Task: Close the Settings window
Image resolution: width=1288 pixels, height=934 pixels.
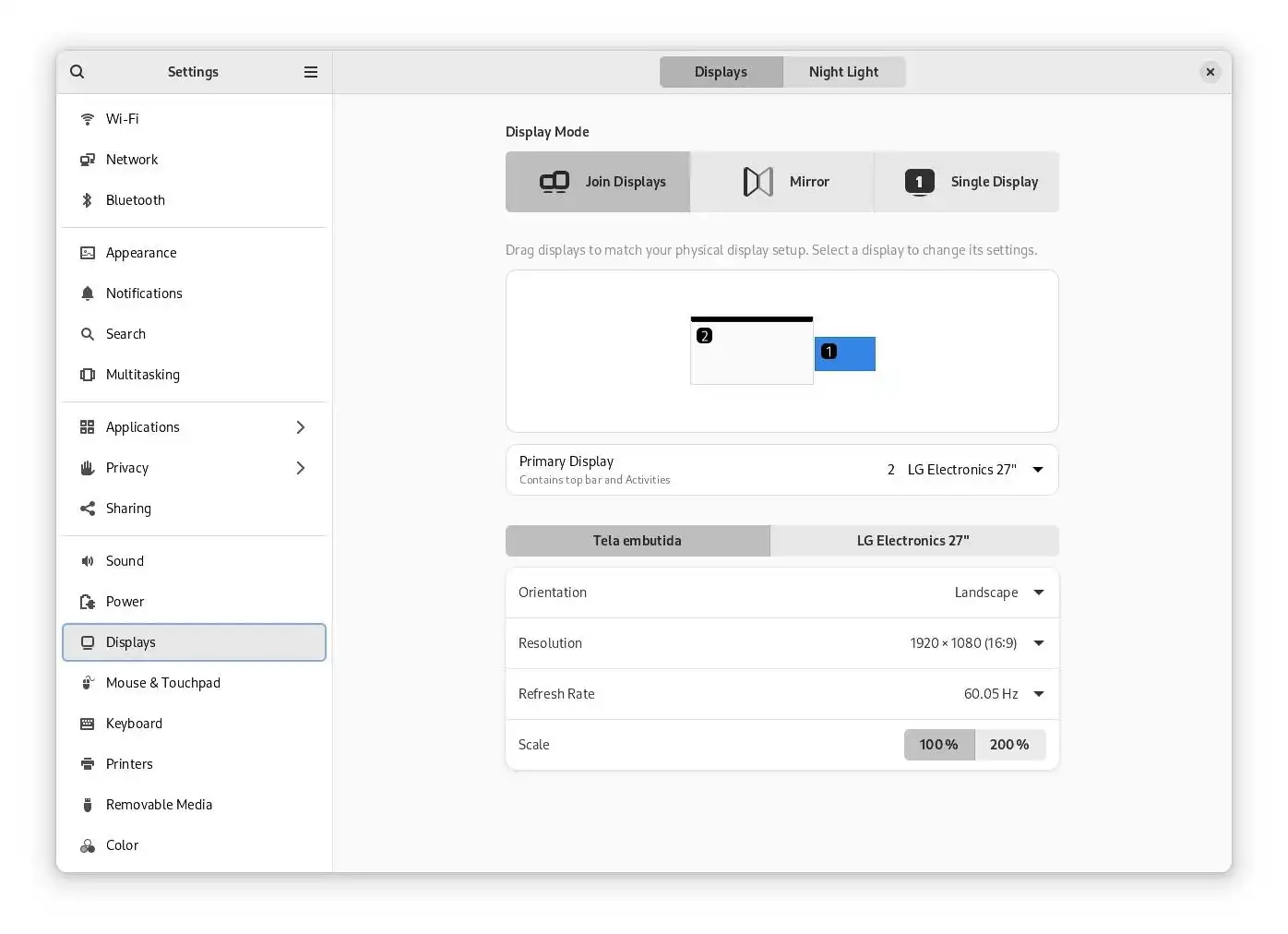Action: (x=1210, y=72)
